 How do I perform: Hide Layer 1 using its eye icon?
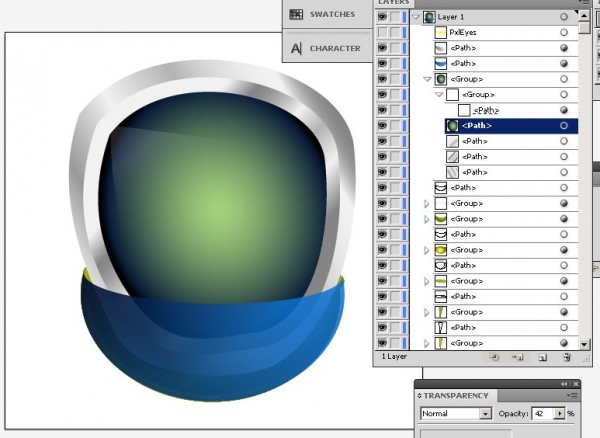(382, 17)
